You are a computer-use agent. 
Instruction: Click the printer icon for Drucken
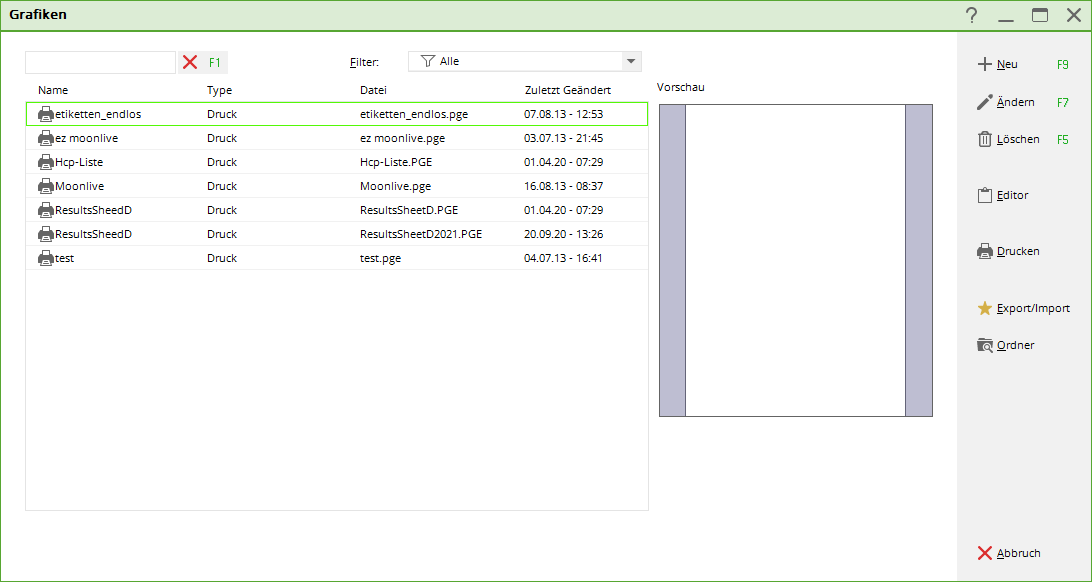985,251
